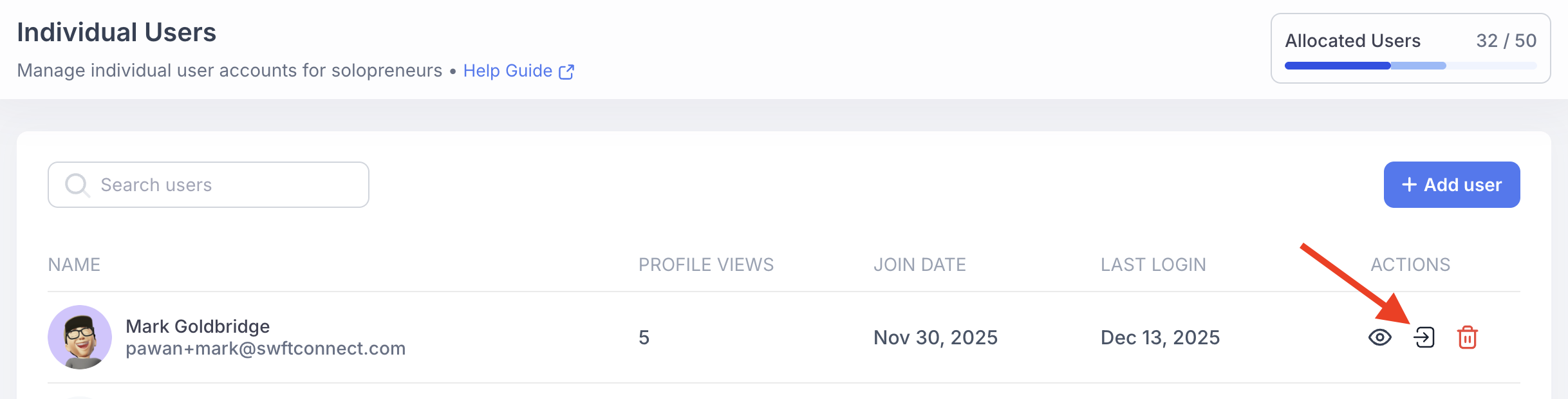Click Mark Goldbridge's avatar picture

[80, 337]
